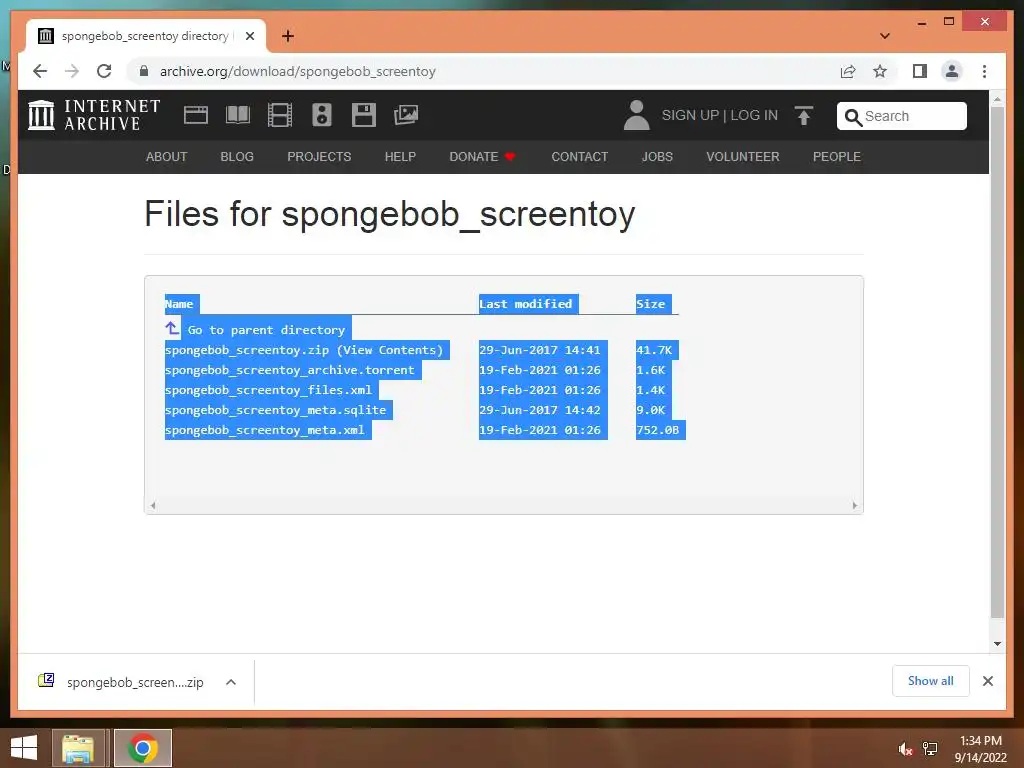Open the browser side panel

(x=920, y=71)
